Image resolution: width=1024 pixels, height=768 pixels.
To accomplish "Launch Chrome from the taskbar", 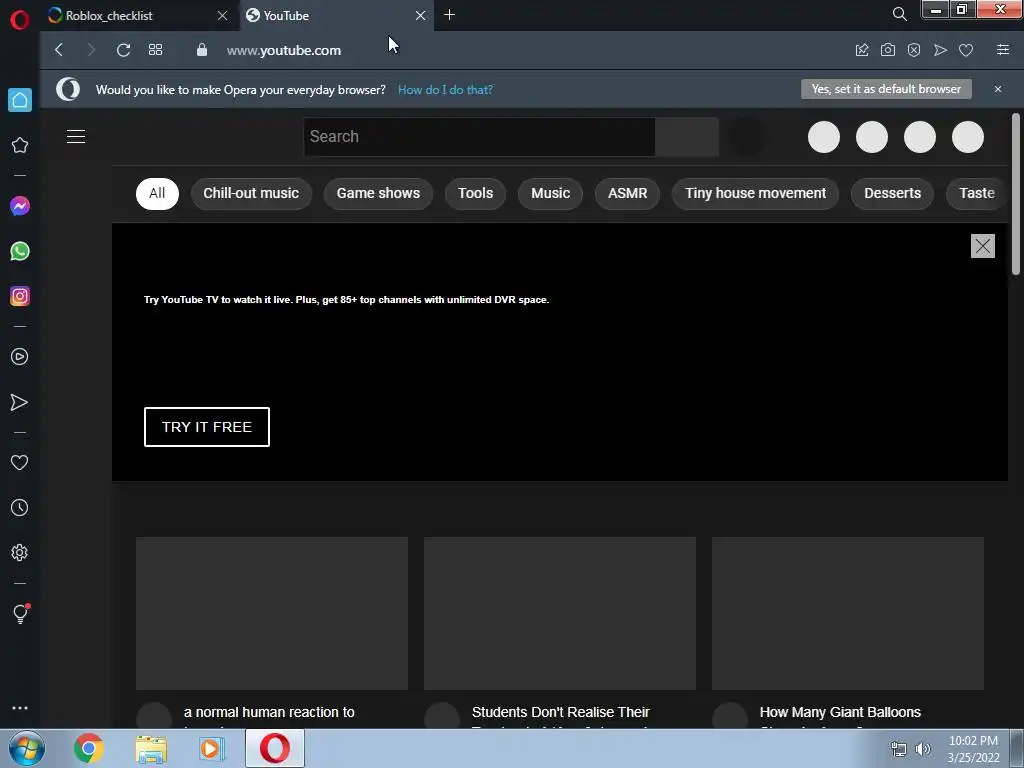I will (x=89, y=748).
